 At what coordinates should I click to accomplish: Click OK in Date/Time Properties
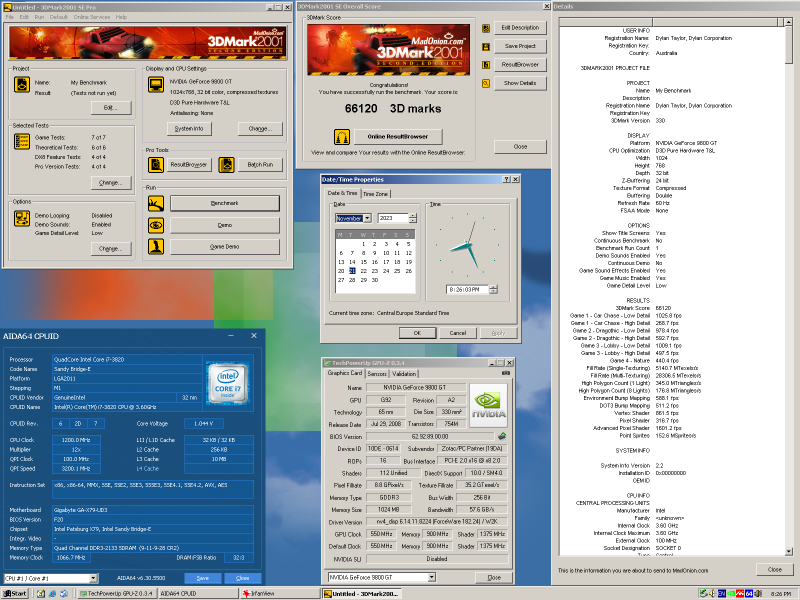(417, 333)
